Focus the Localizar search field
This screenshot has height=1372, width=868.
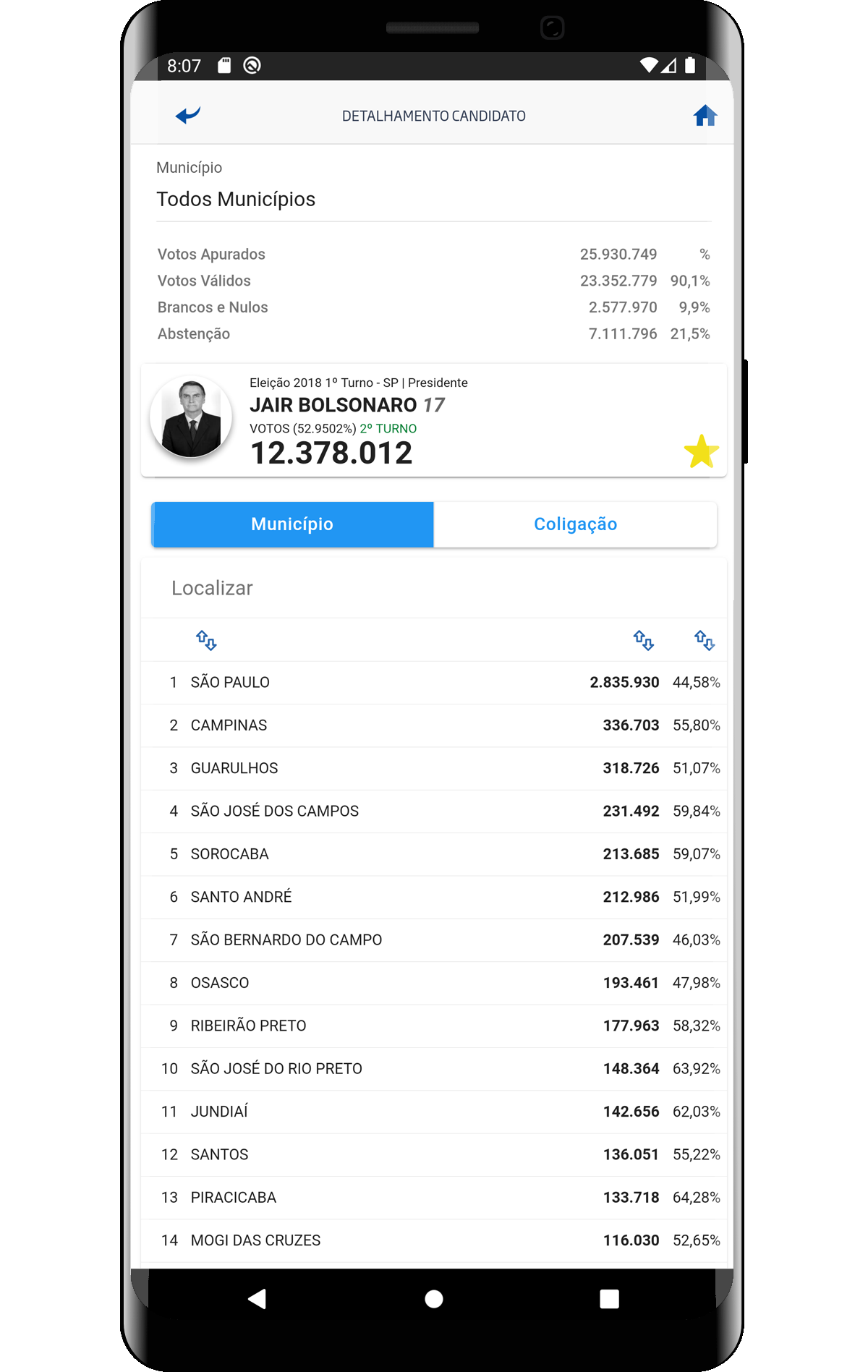tap(433, 588)
